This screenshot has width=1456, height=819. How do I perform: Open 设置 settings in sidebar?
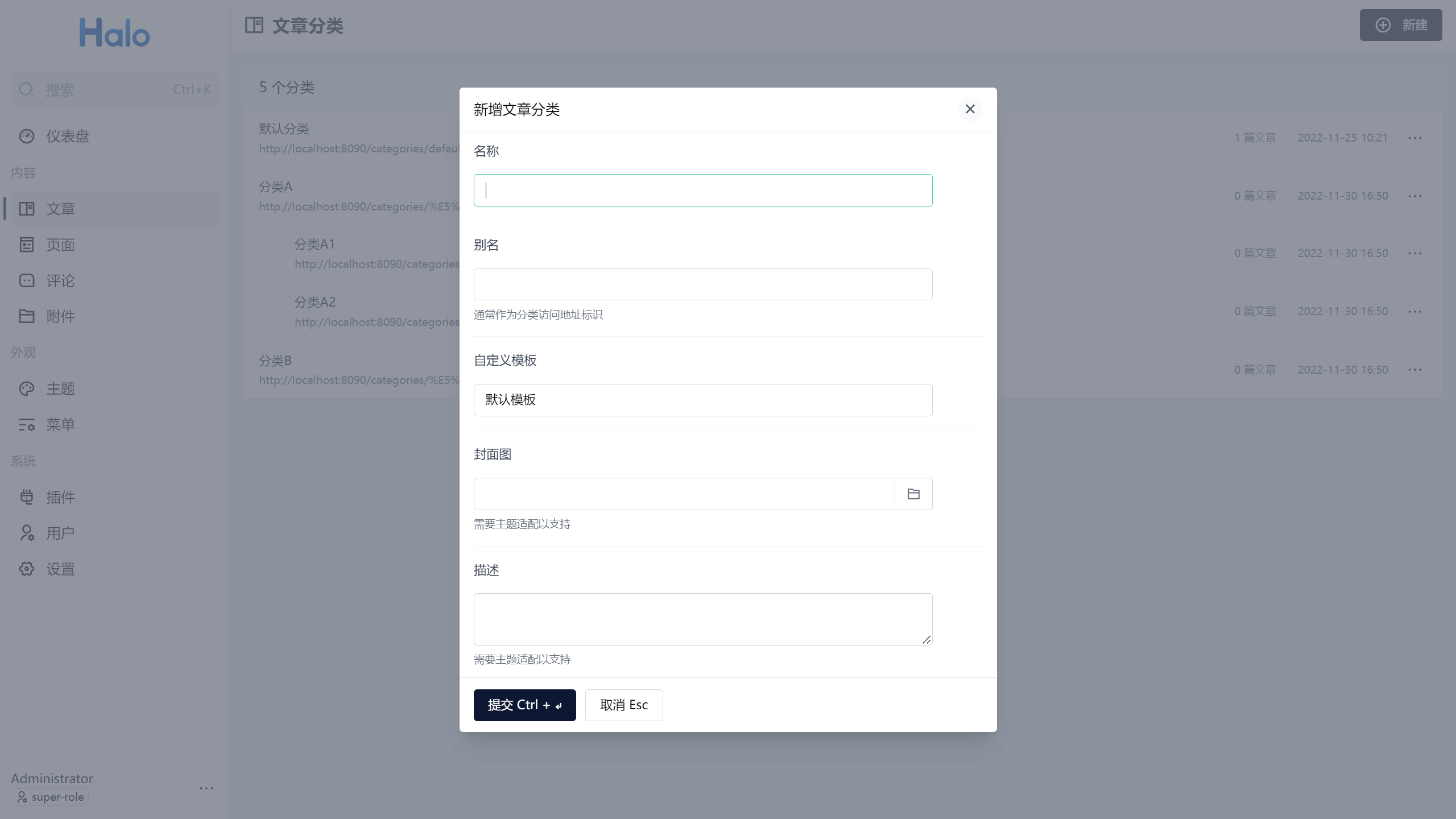pos(114,569)
